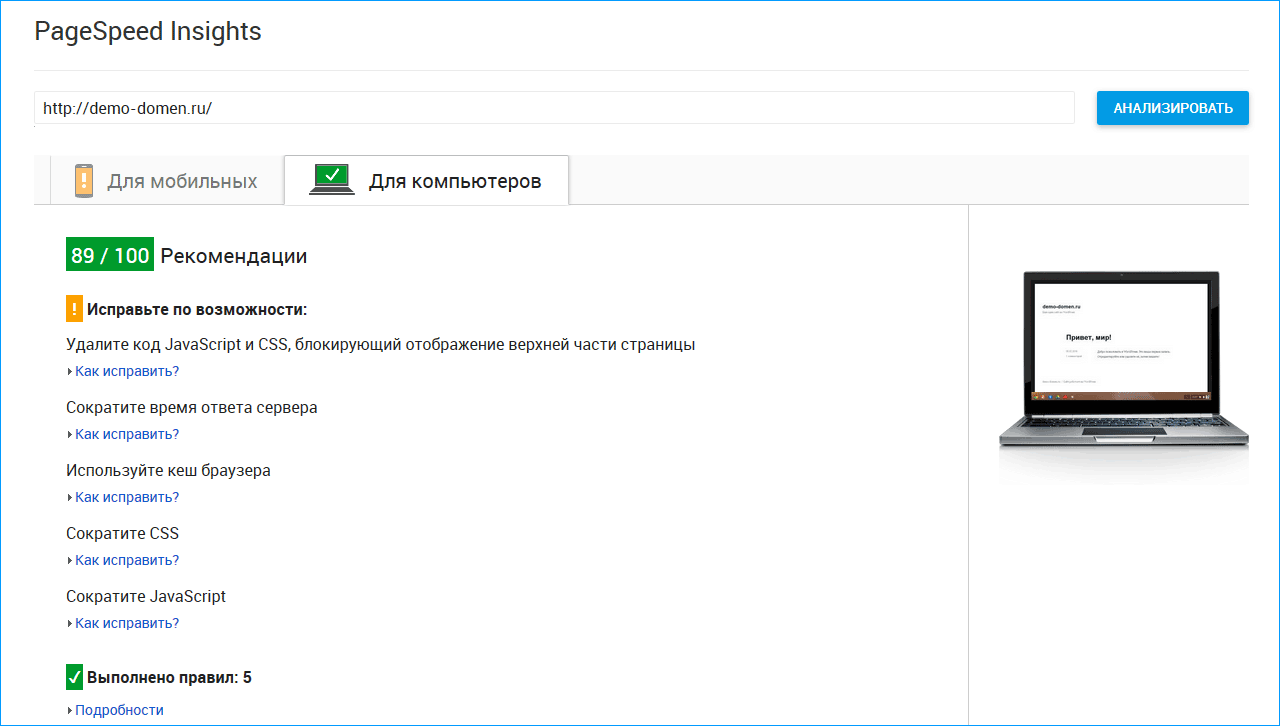Viewport: 1280px width, 726px height.
Task: Click the orange exclamation warning icon
Action: 74,309
